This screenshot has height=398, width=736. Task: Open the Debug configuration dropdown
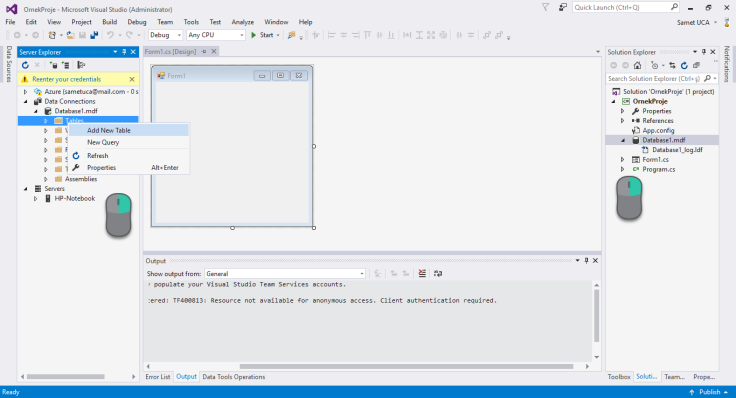[x=165, y=35]
